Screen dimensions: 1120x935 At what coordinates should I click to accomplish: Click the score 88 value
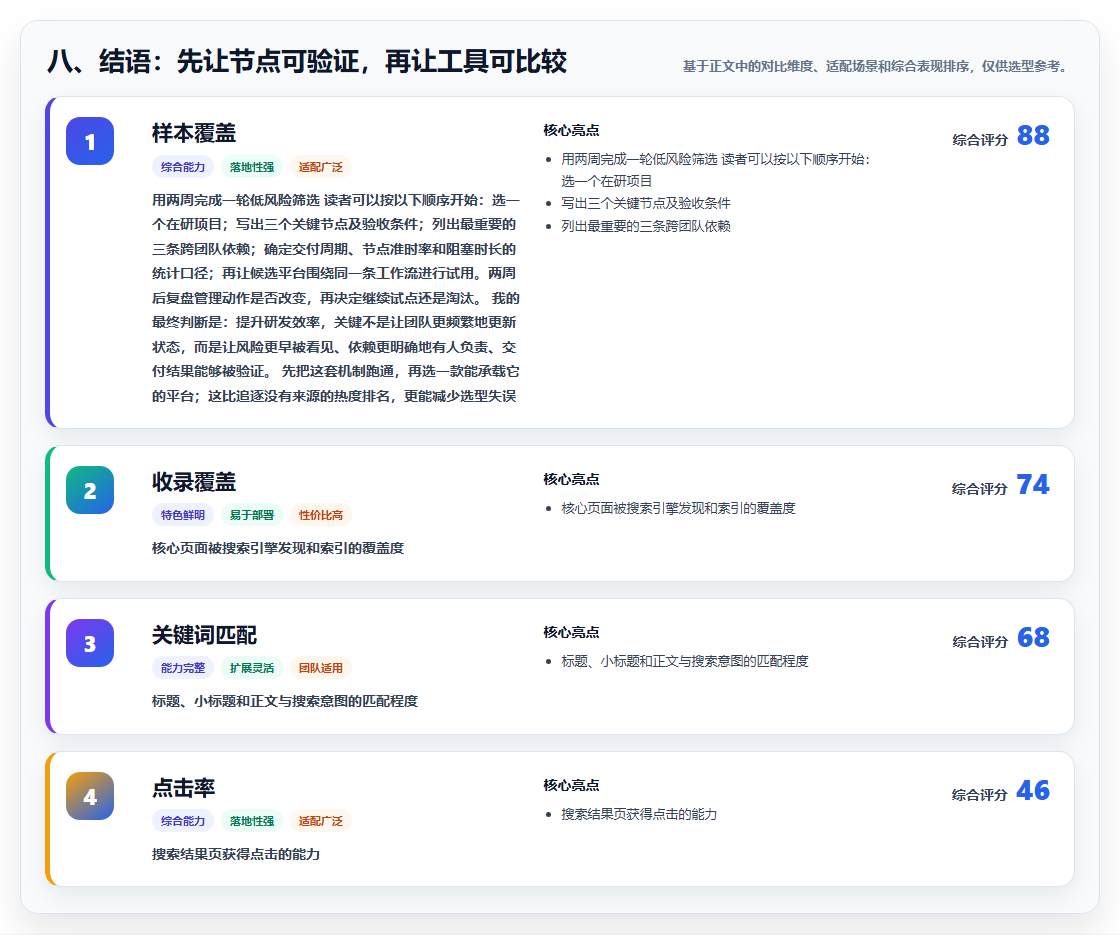point(1033,135)
